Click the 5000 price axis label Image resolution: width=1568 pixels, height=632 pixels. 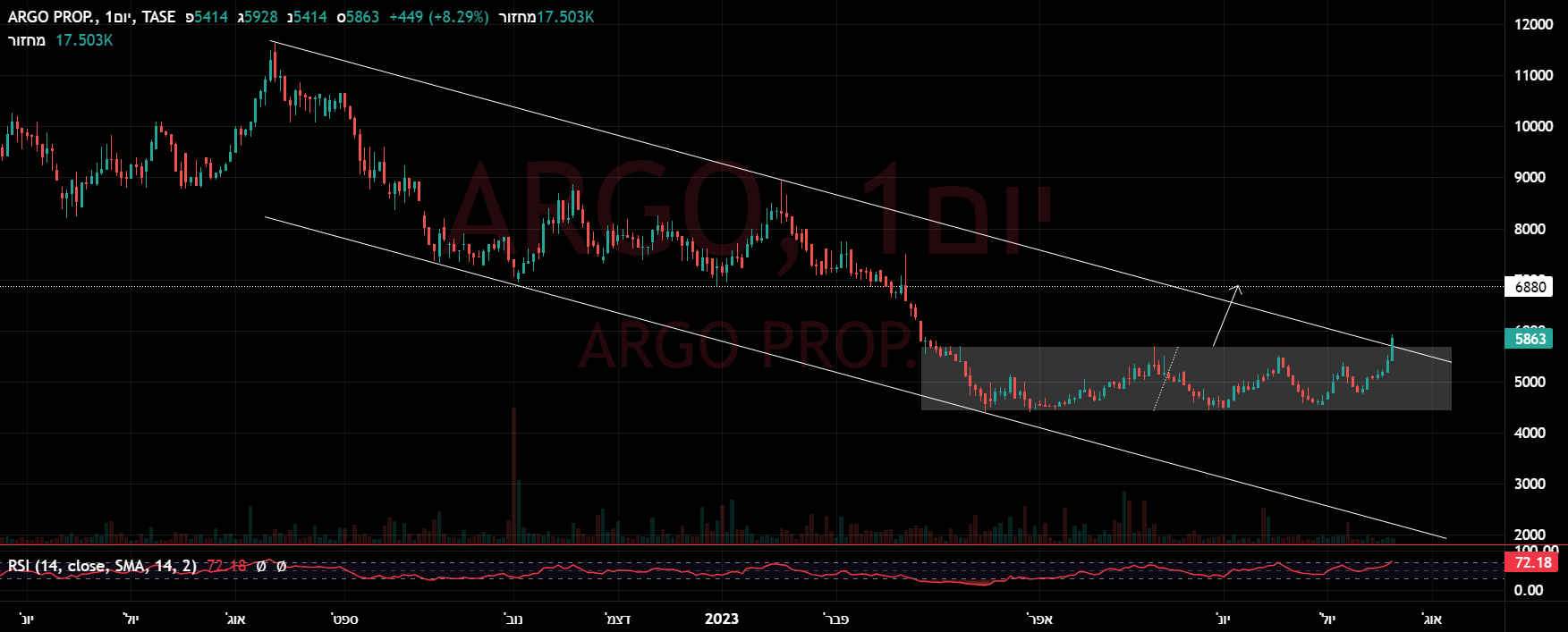[x=1530, y=382]
